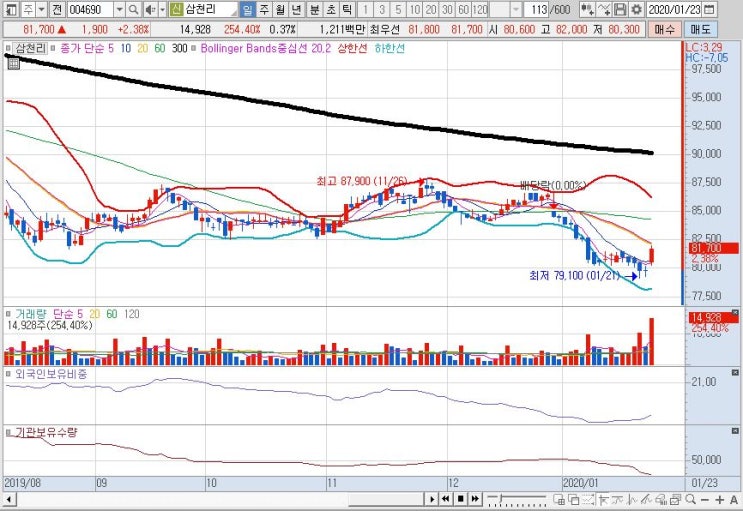743x511 pixels.
Task: Expand the dropdown arrow beside the speaker
Action: [162, 9]
